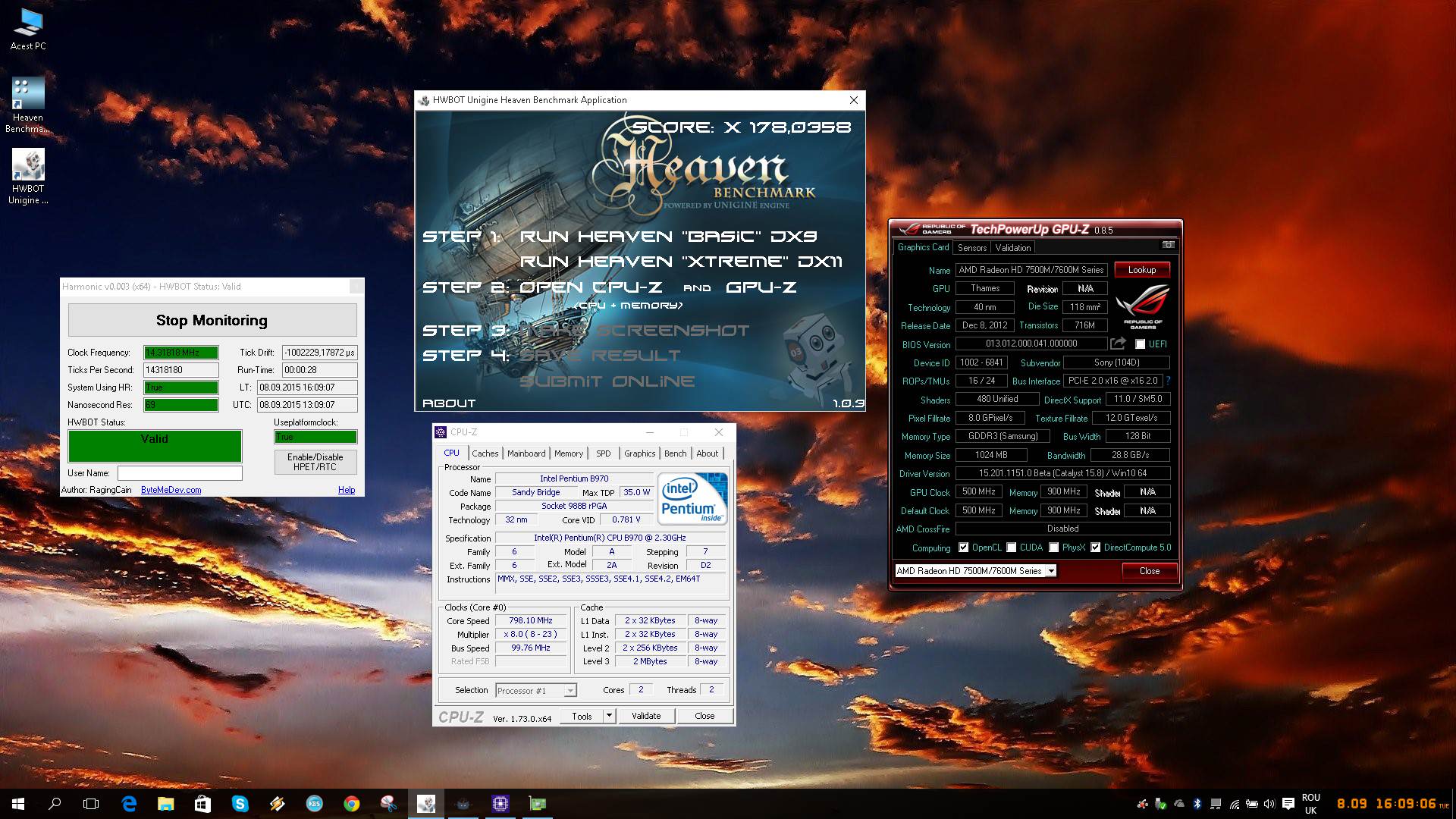Image resolution: width=1456 pixels, height=819 pixels.
Task: Open HWBOT Unigine desktop shortcut
Action: 28,176
